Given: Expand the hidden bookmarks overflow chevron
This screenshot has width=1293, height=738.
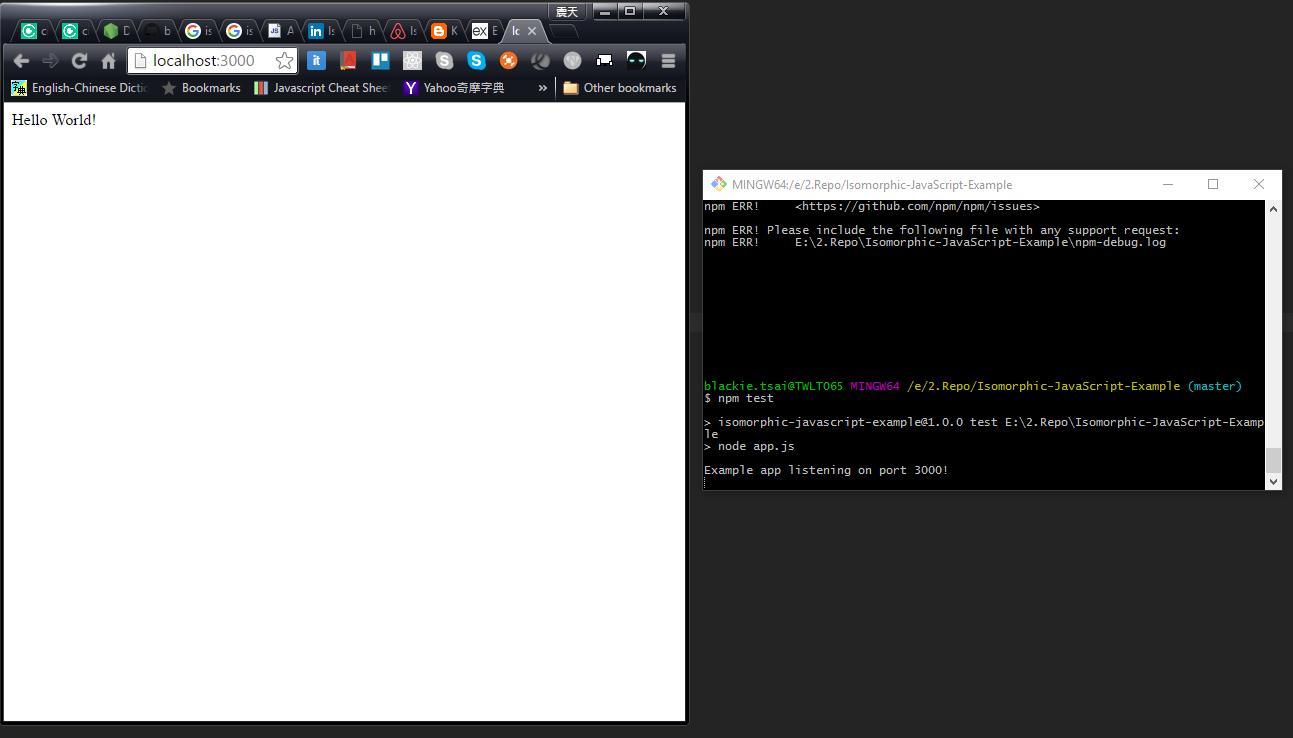Looking at the screenshot, I should [x=542, y=88].
